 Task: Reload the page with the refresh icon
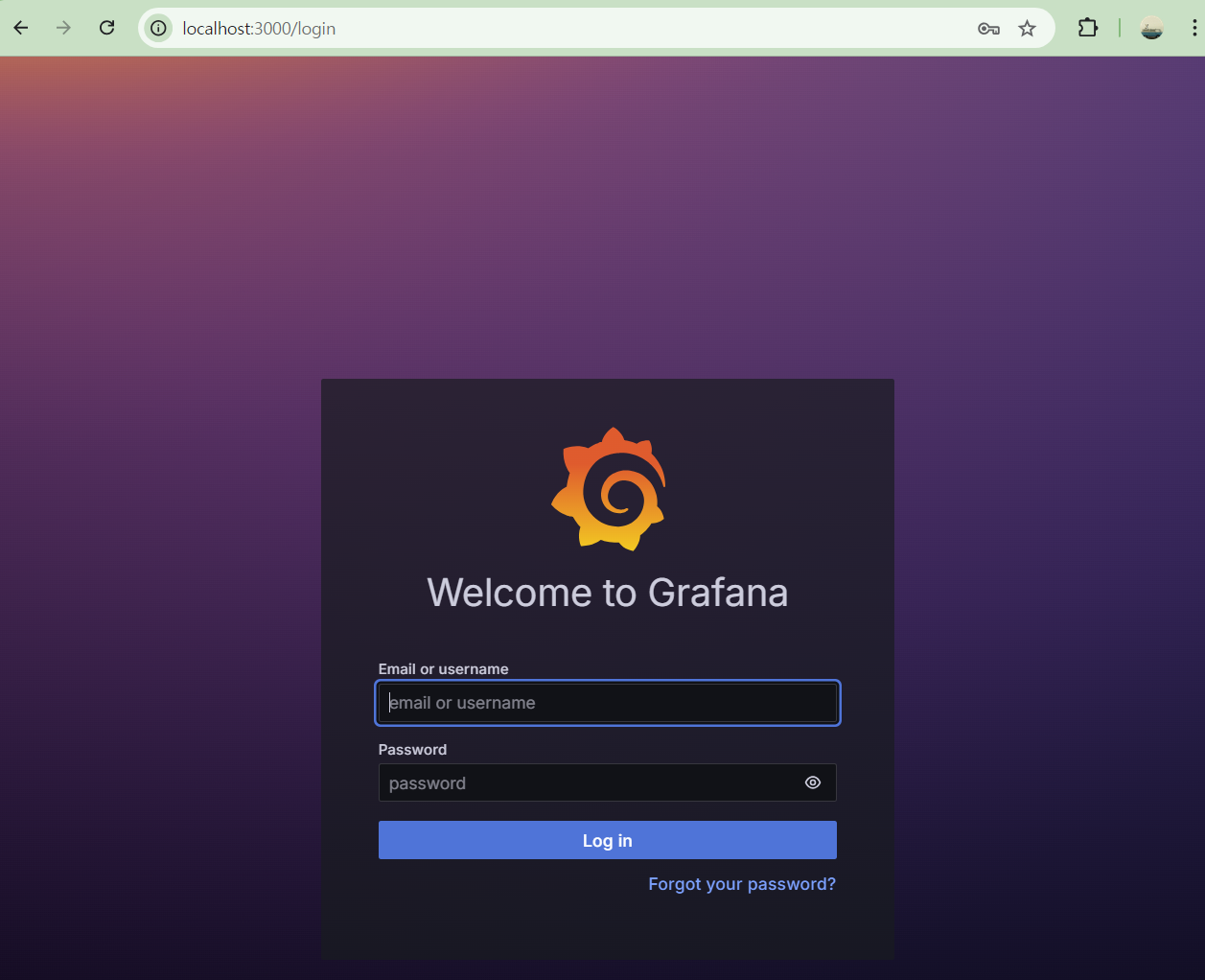(106, 28)
